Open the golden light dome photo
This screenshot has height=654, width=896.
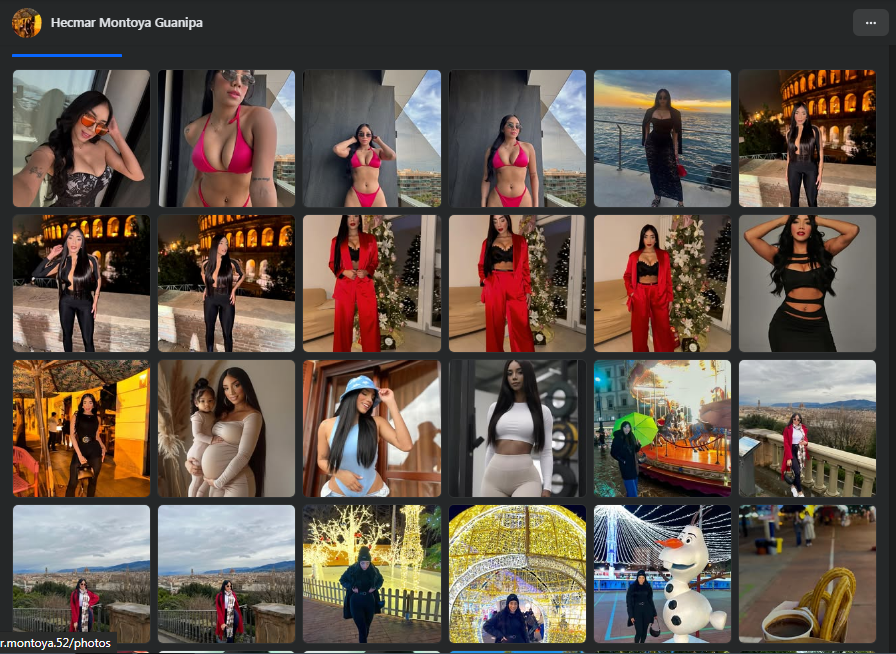[517, 573]
